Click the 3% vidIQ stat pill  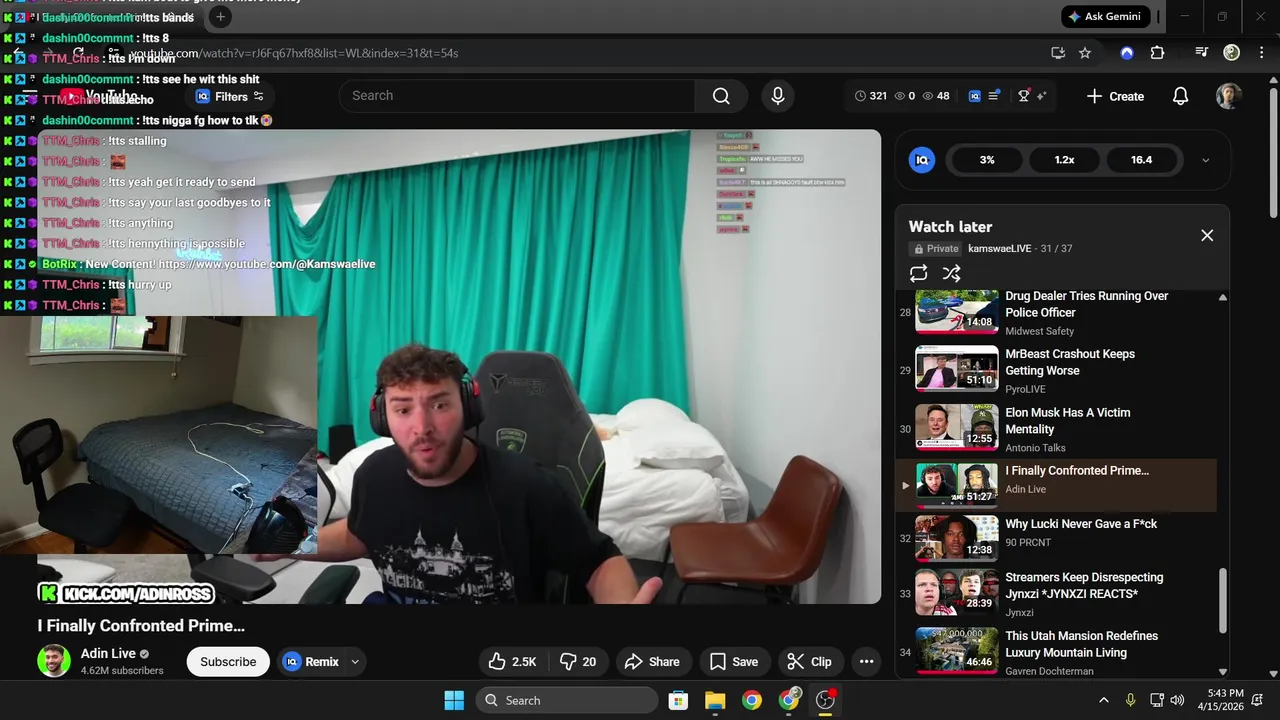tap(987, 160)
